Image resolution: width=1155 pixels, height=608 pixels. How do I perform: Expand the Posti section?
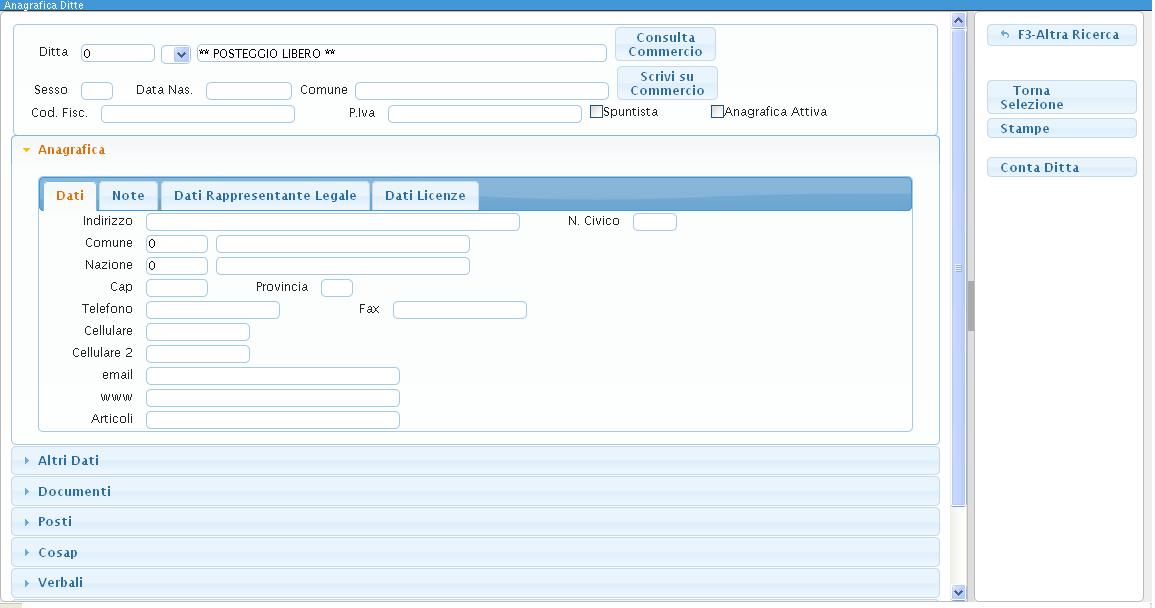pyautogui.click(x=55, y=522)
